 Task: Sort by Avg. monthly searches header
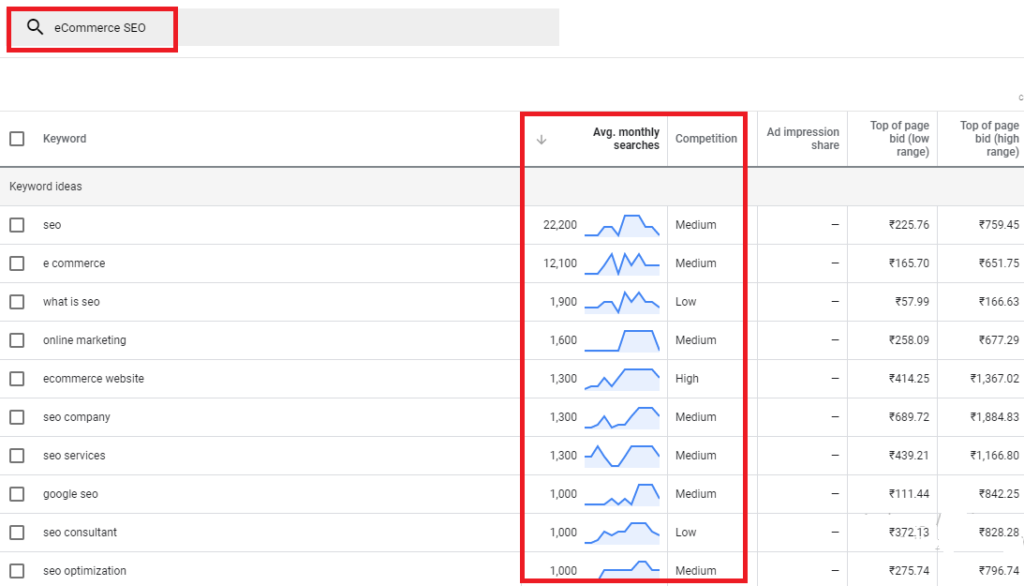click(626, 138)
